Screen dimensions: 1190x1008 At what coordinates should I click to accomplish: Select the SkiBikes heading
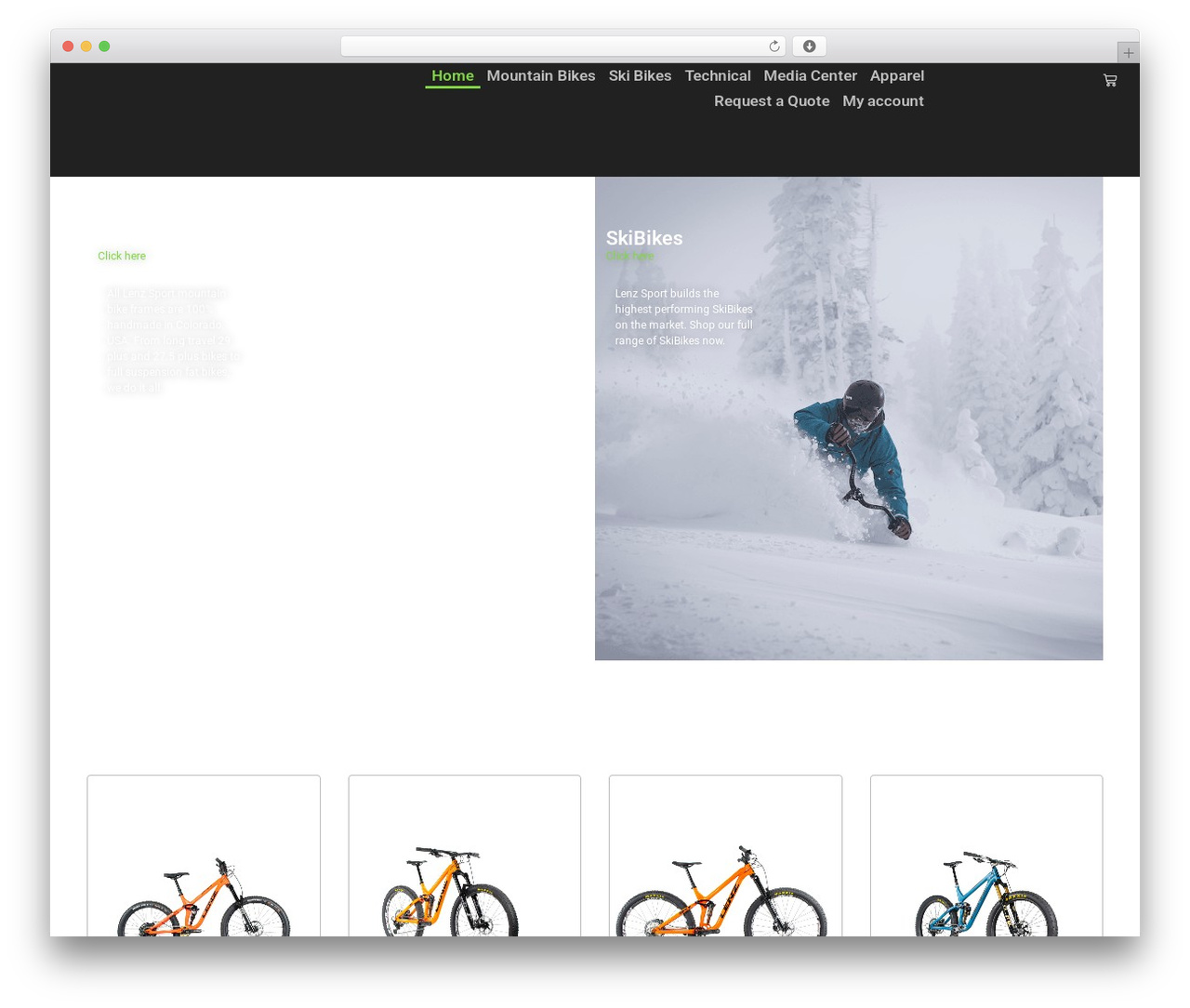click(x=644, y=238)
